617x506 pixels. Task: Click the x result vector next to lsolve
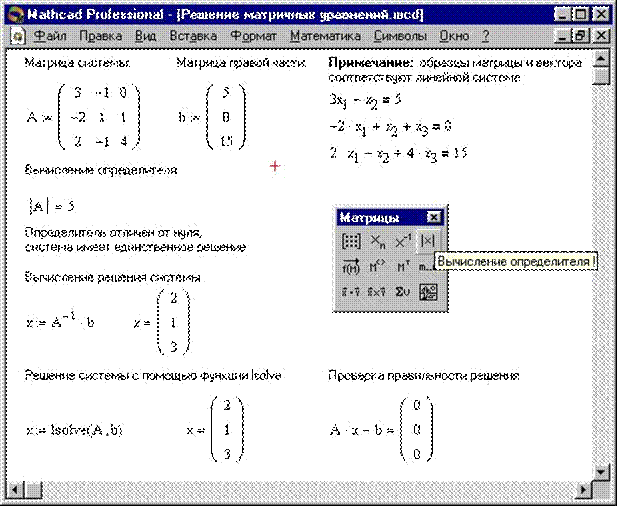click(x=216, y=430)
